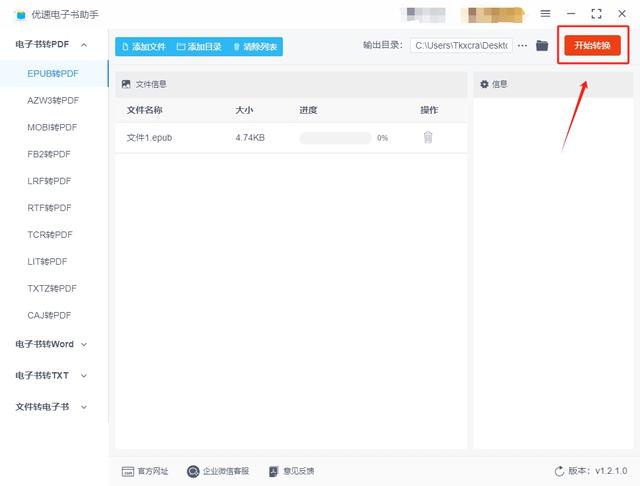
Task: Click the 企业微信客服 chat icon
Action: [x=193, y=471]
